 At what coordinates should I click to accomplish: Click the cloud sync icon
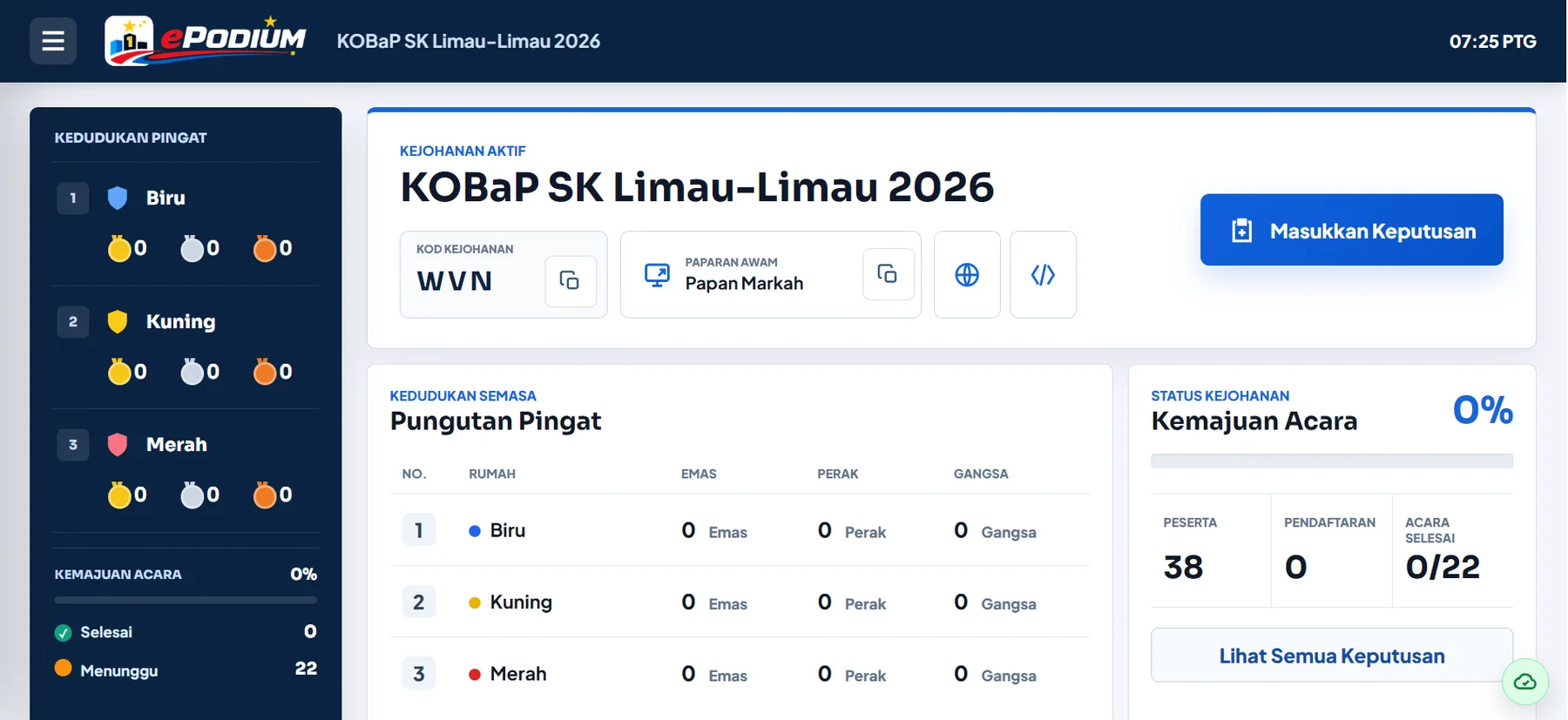tap(1524, 682)
